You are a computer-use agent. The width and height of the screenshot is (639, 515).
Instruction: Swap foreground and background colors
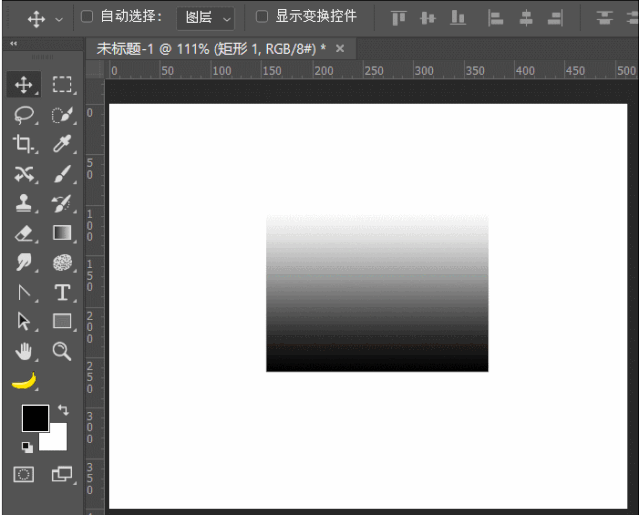click(x=64, y=409)
